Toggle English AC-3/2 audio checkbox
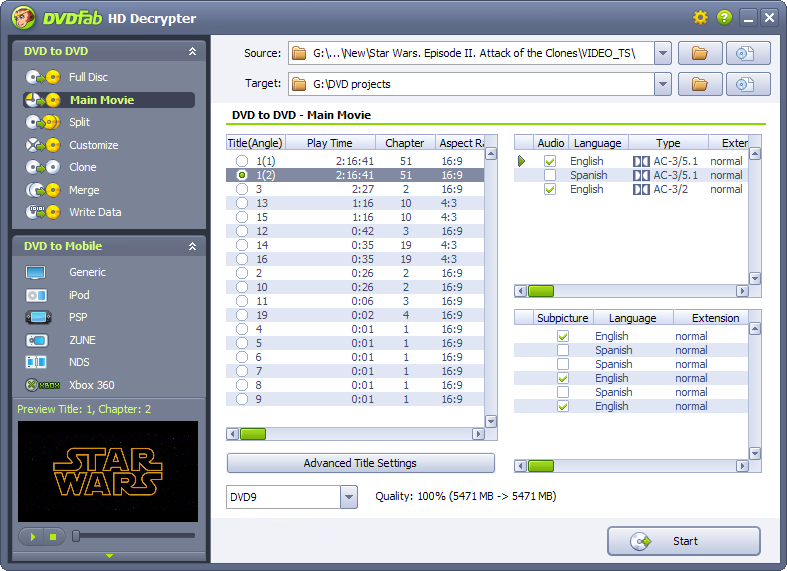This screenshot has height=571, width=787. tap(550, 189)
